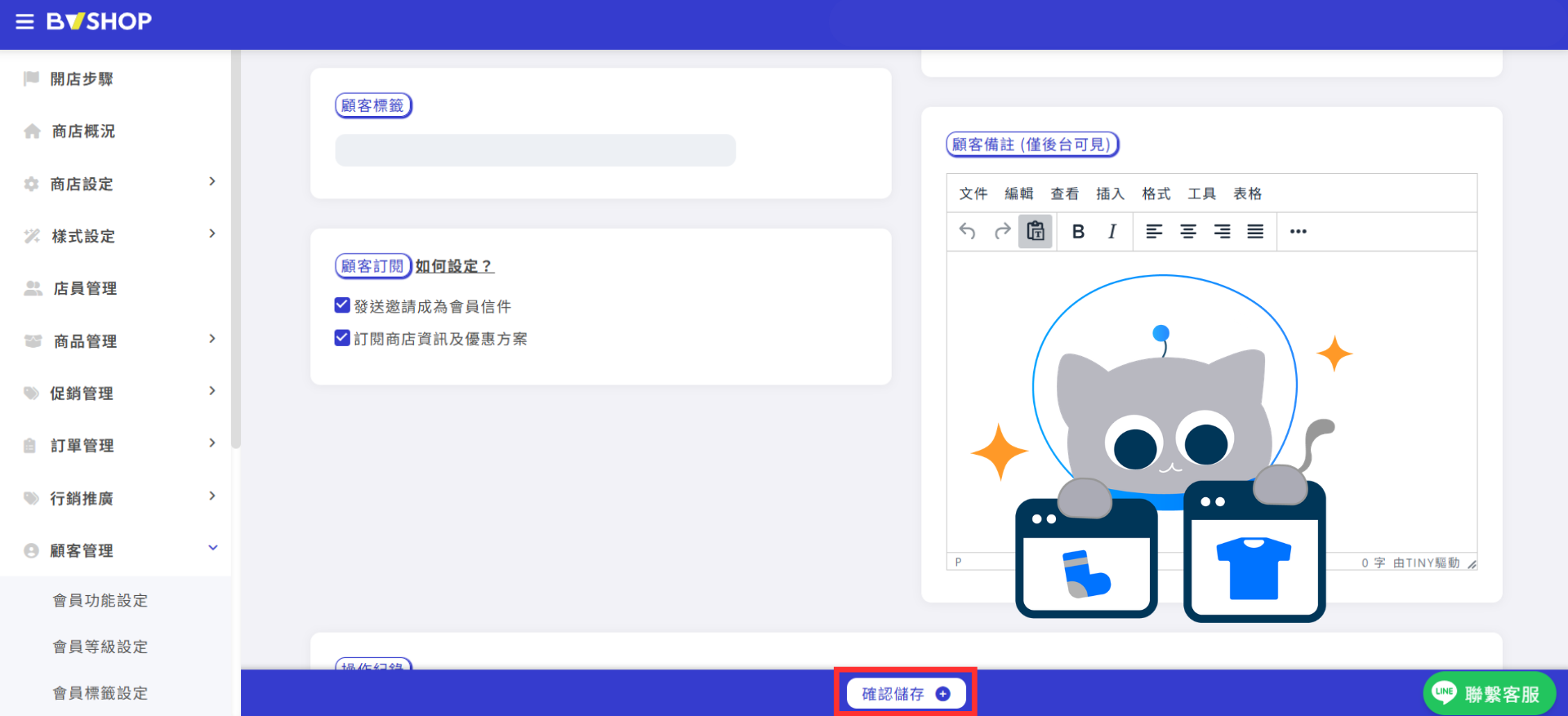The image size is (1568, 716).
Task: Open the 表格 editor menu
Action: click(1248, 193)
